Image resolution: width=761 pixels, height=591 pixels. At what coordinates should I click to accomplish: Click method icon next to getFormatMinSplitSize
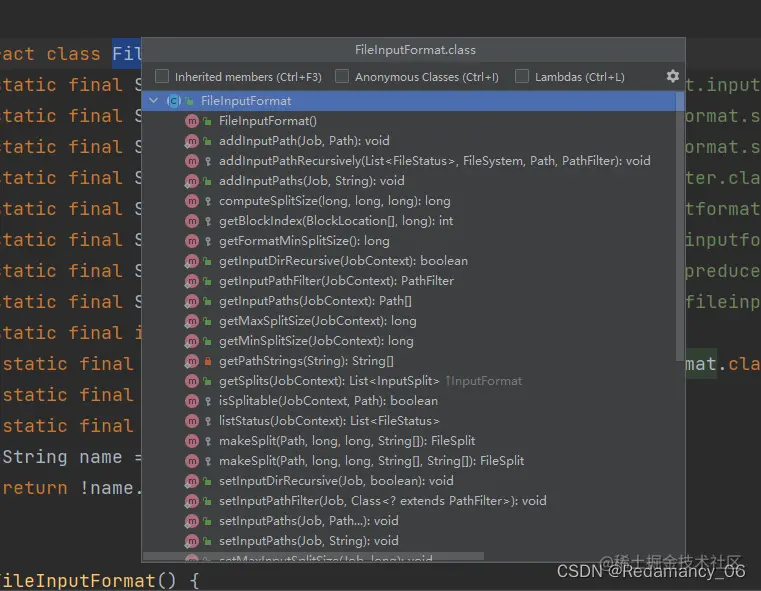[x=192, y=241]
